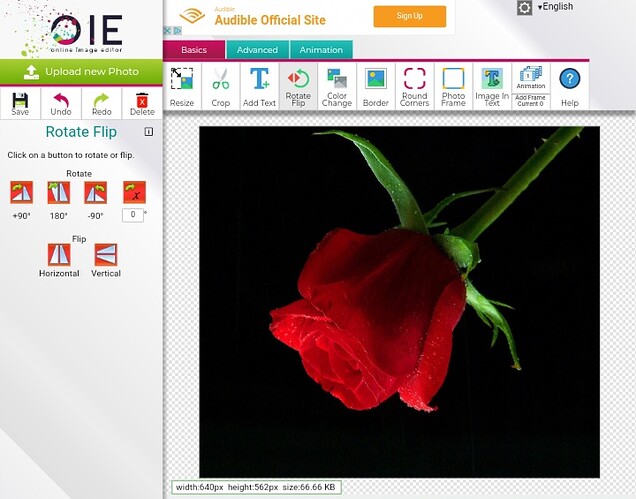The width and height of the screenshot is (636, 499).
Task: Switch to the Animation tab
Action: tap(321, 50)
